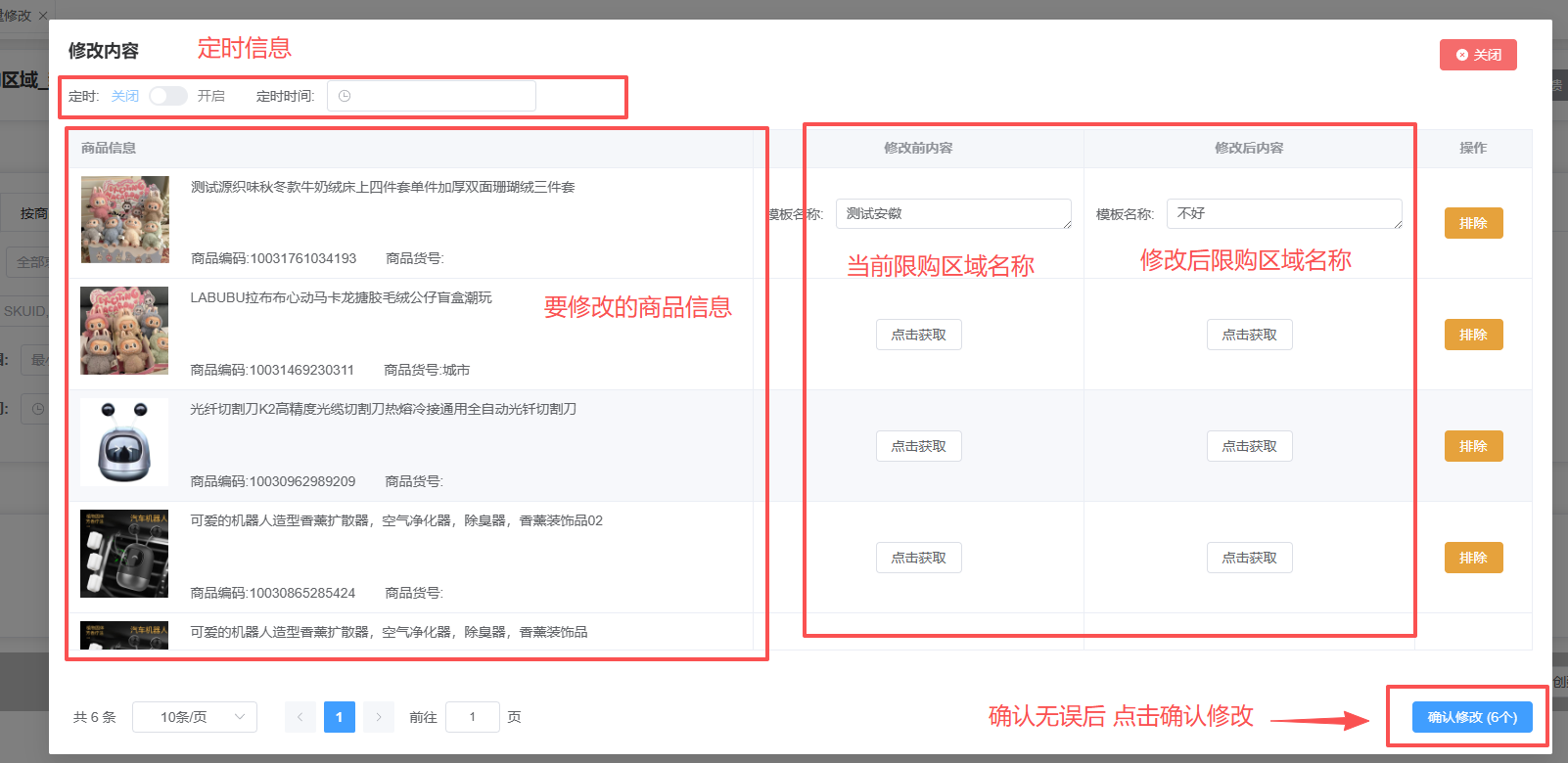Image resolution: width=1568 pixels, height=763 pixels.
Task: Click the next page arrow
Action: pyautogui.click(x=379, y=717)
